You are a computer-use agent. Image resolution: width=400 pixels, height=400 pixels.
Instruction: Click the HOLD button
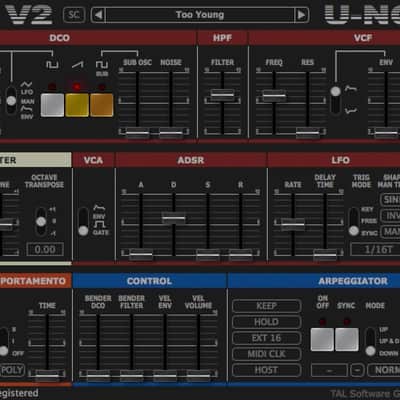(x=267, y=322)
